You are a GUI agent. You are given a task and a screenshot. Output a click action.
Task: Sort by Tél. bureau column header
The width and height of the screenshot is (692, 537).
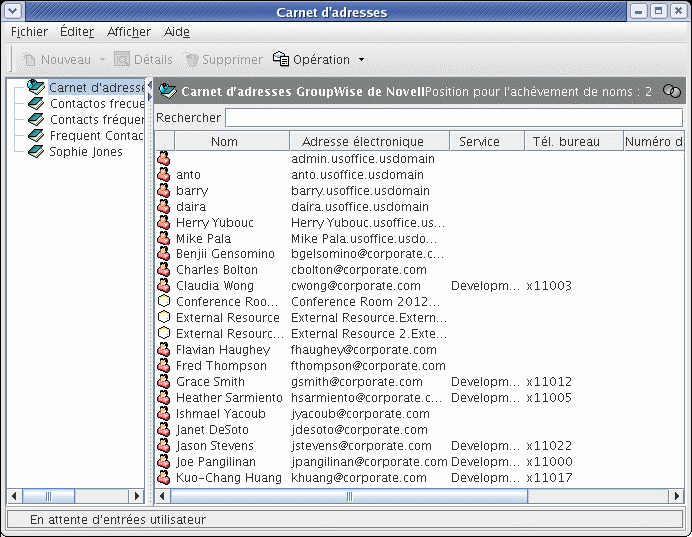pyautogui.click(x=574, y=141)
